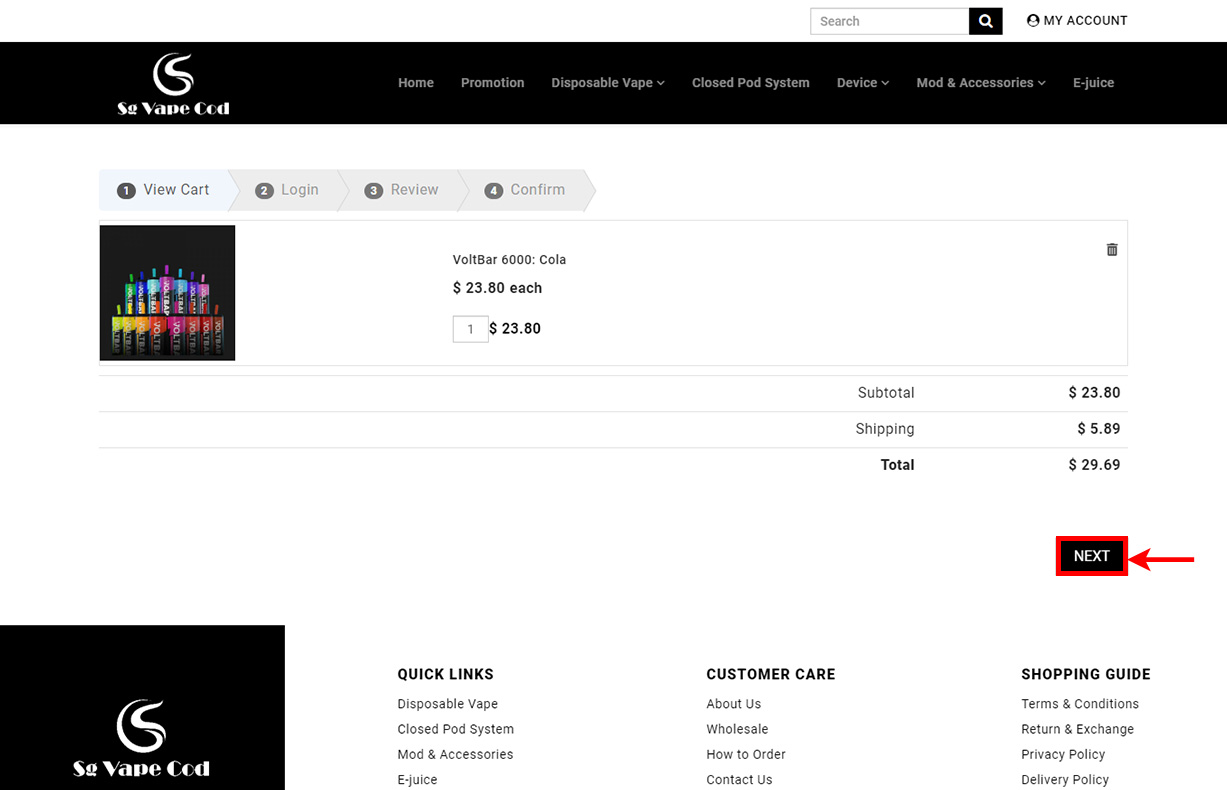Click the 'CUSTOMER CARE' heading
Image resolution: width=1227 pixels, height=790 pixels.
[x=771, y=674]
